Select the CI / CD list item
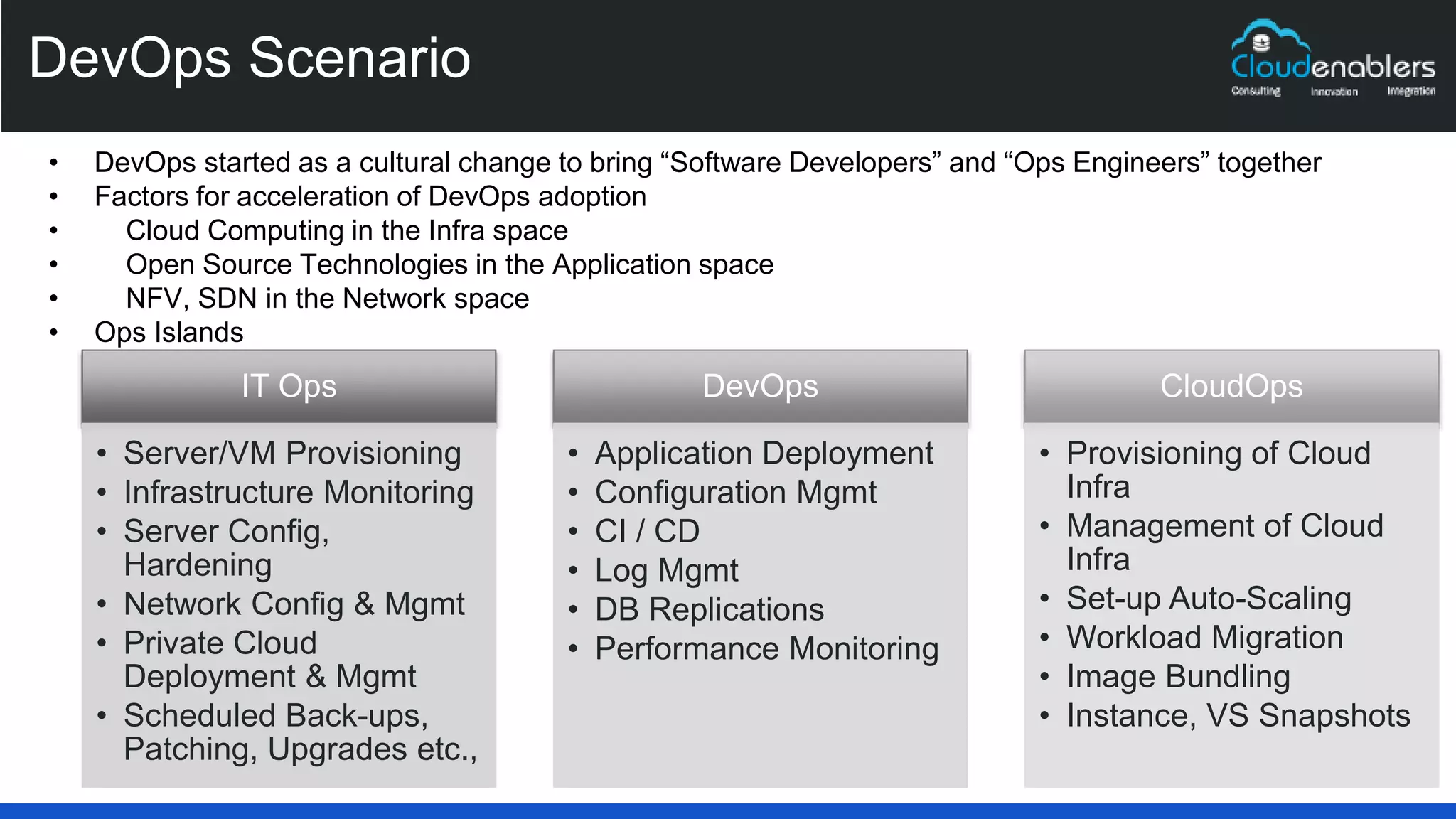1456x819 pixels. tap(647, 532)
